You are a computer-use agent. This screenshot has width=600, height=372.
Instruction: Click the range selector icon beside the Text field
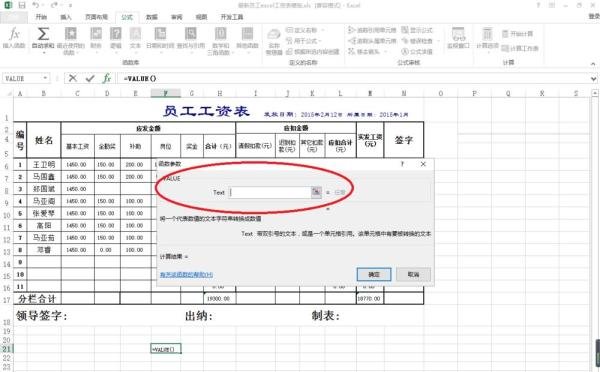pyautogui.click(x=316, y=192)
